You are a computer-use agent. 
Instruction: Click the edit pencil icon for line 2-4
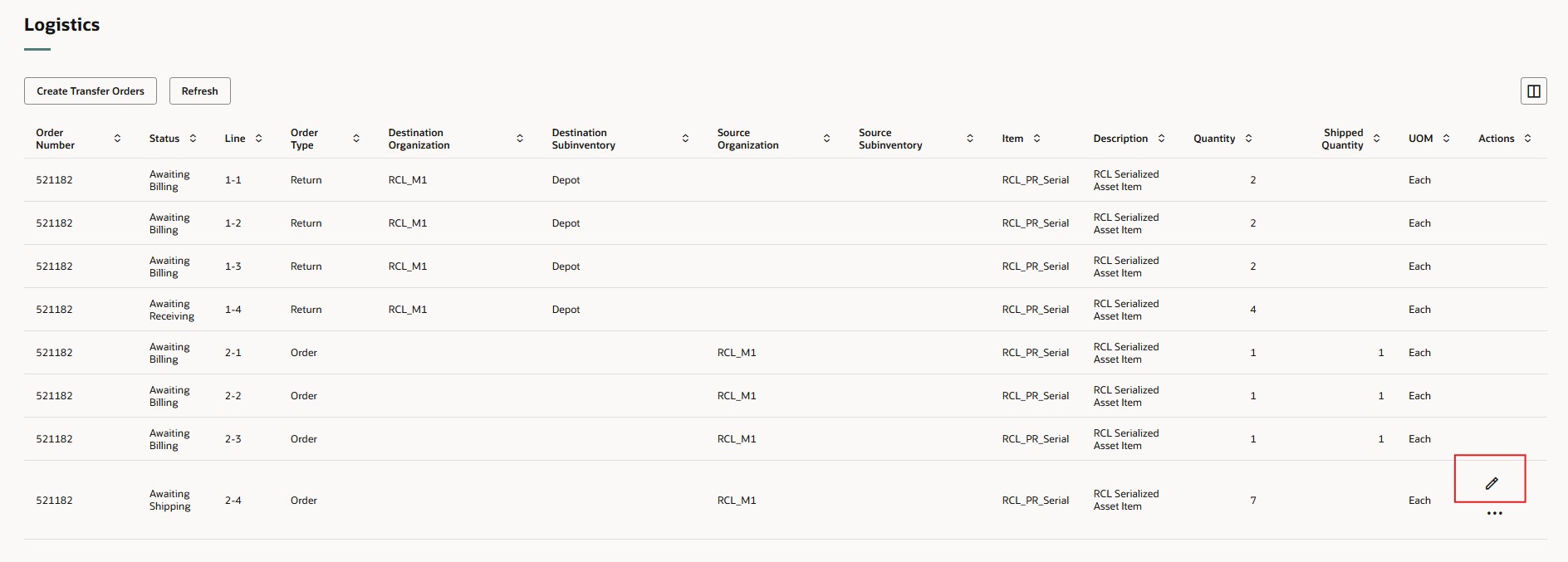point(1492,483)
